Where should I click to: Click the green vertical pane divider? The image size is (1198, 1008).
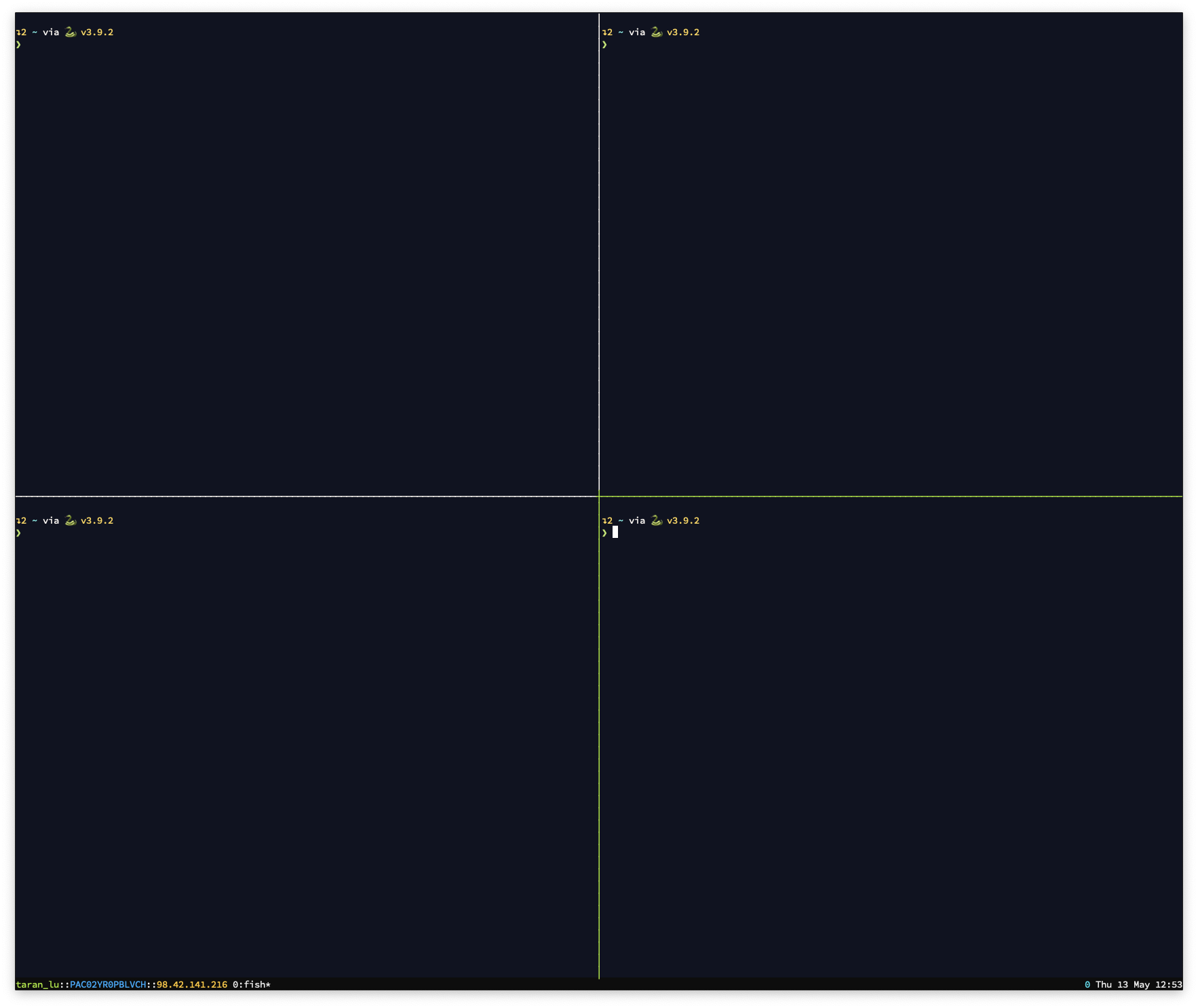pyautogui.click(x=599, y=746)
